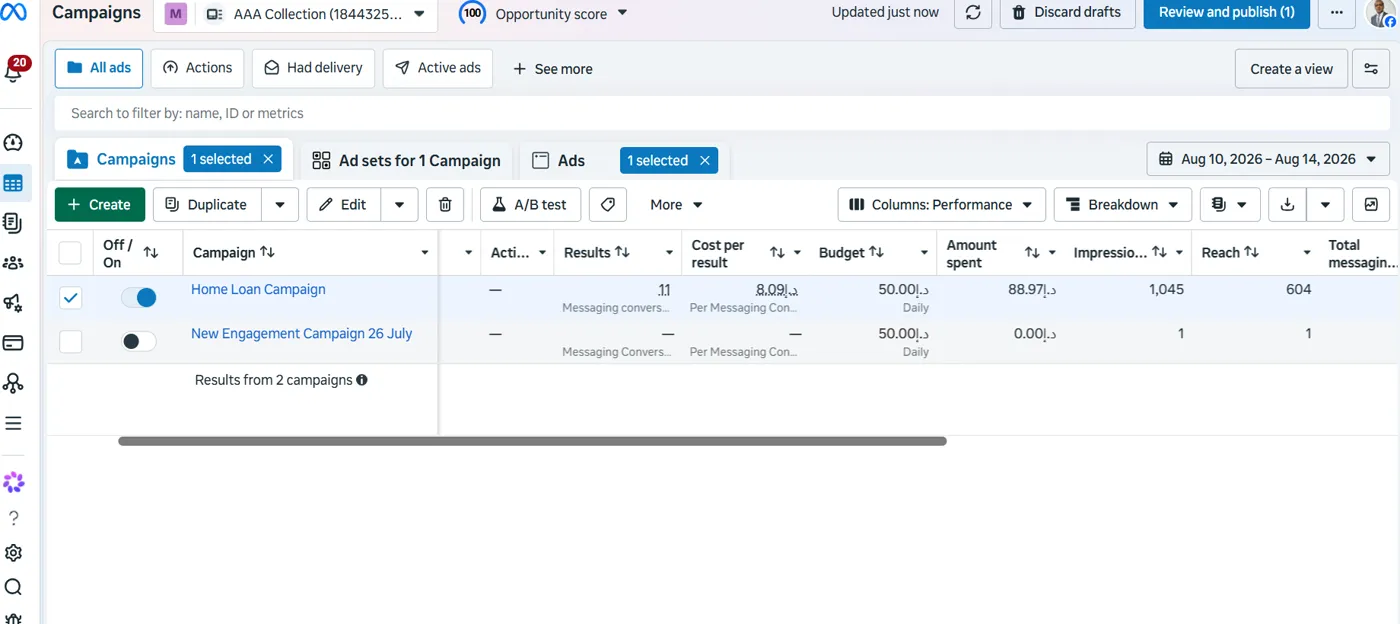Open the view settings sliders icon
The image size is (1400, 624).
coord(1371,69)
